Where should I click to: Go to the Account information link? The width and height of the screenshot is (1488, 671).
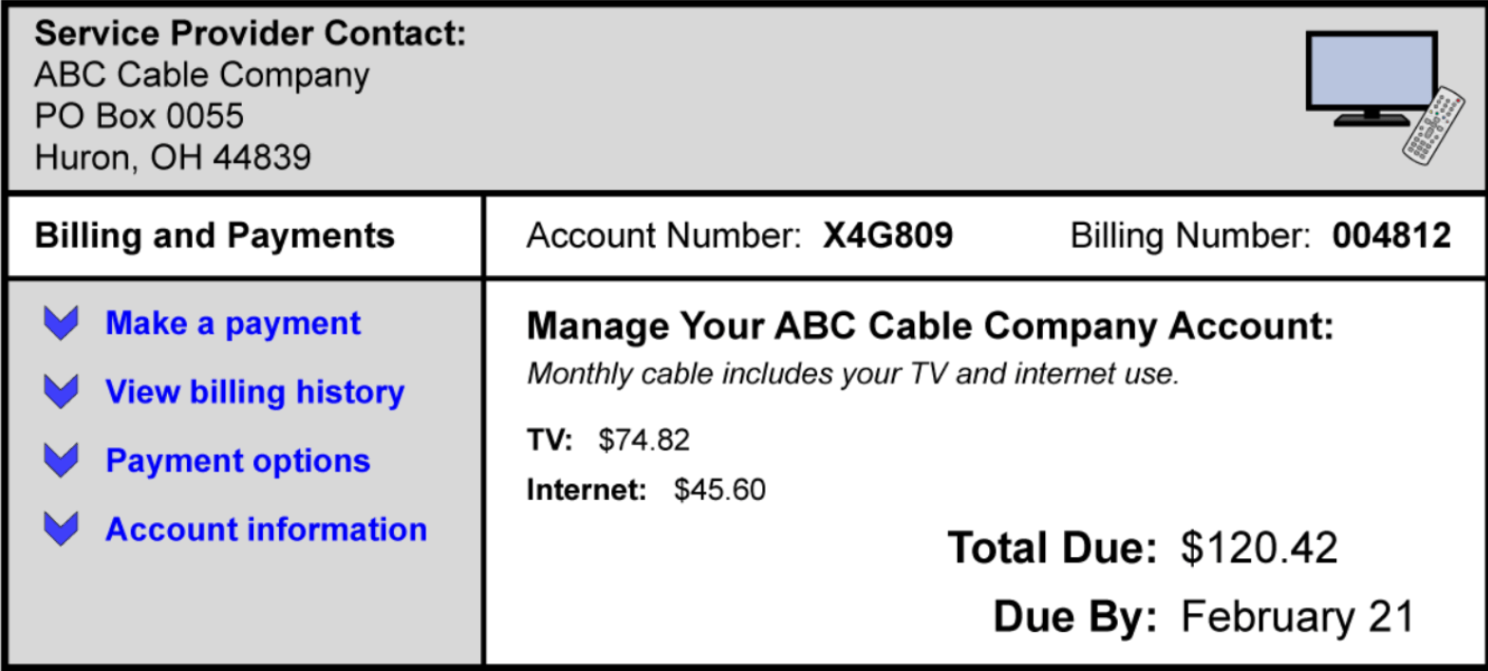pos(266,529)
